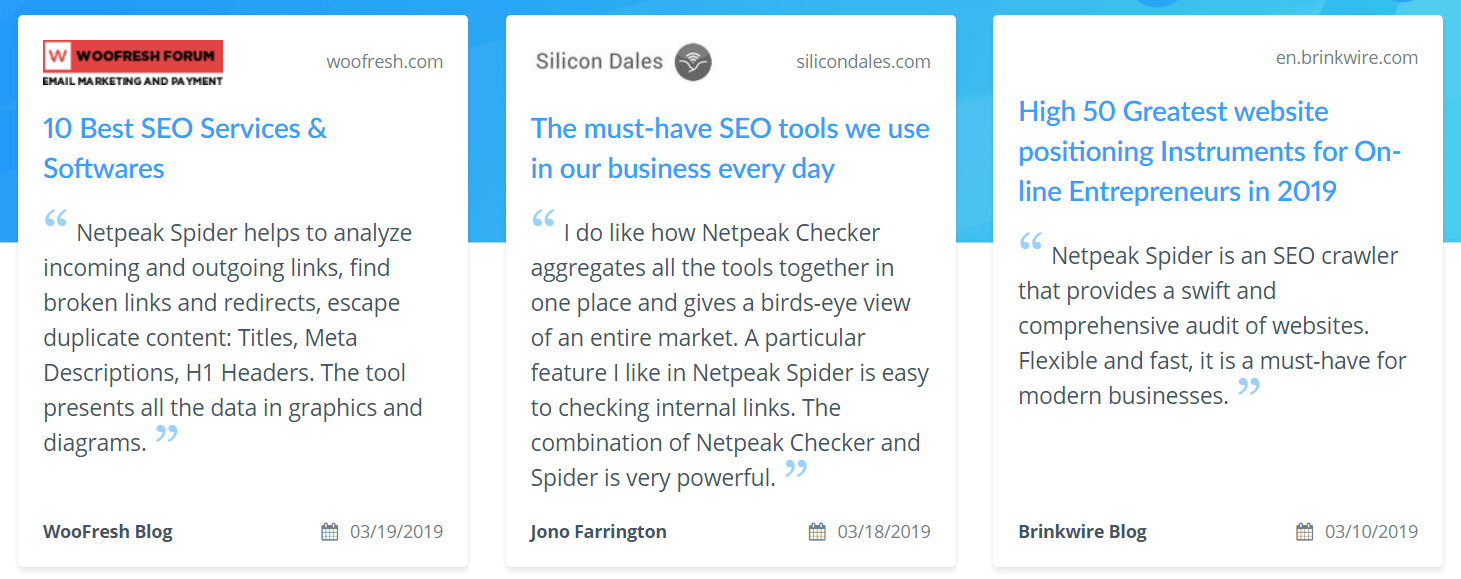Screen dimensions: 1461x579
Task: Click the author name WooFresh Blog
Action: click(108, 532)
